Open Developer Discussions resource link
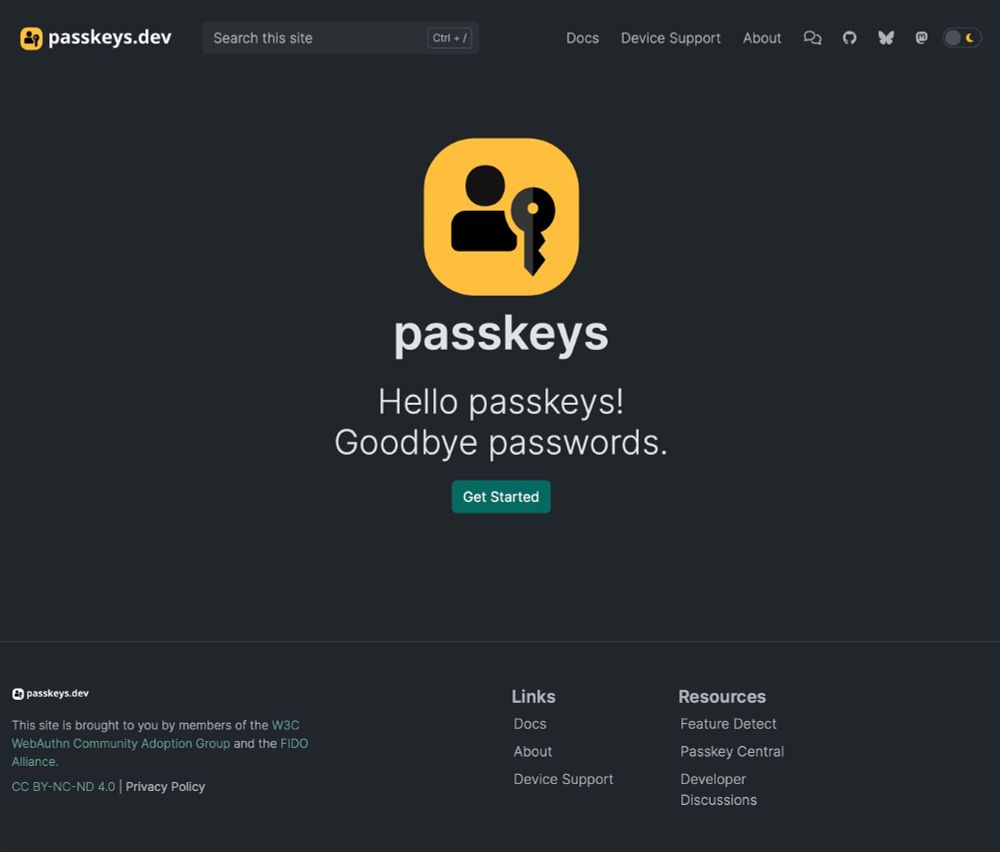Screen dimensions: 1000x852 pyautogui.click(x=719, y=790)
